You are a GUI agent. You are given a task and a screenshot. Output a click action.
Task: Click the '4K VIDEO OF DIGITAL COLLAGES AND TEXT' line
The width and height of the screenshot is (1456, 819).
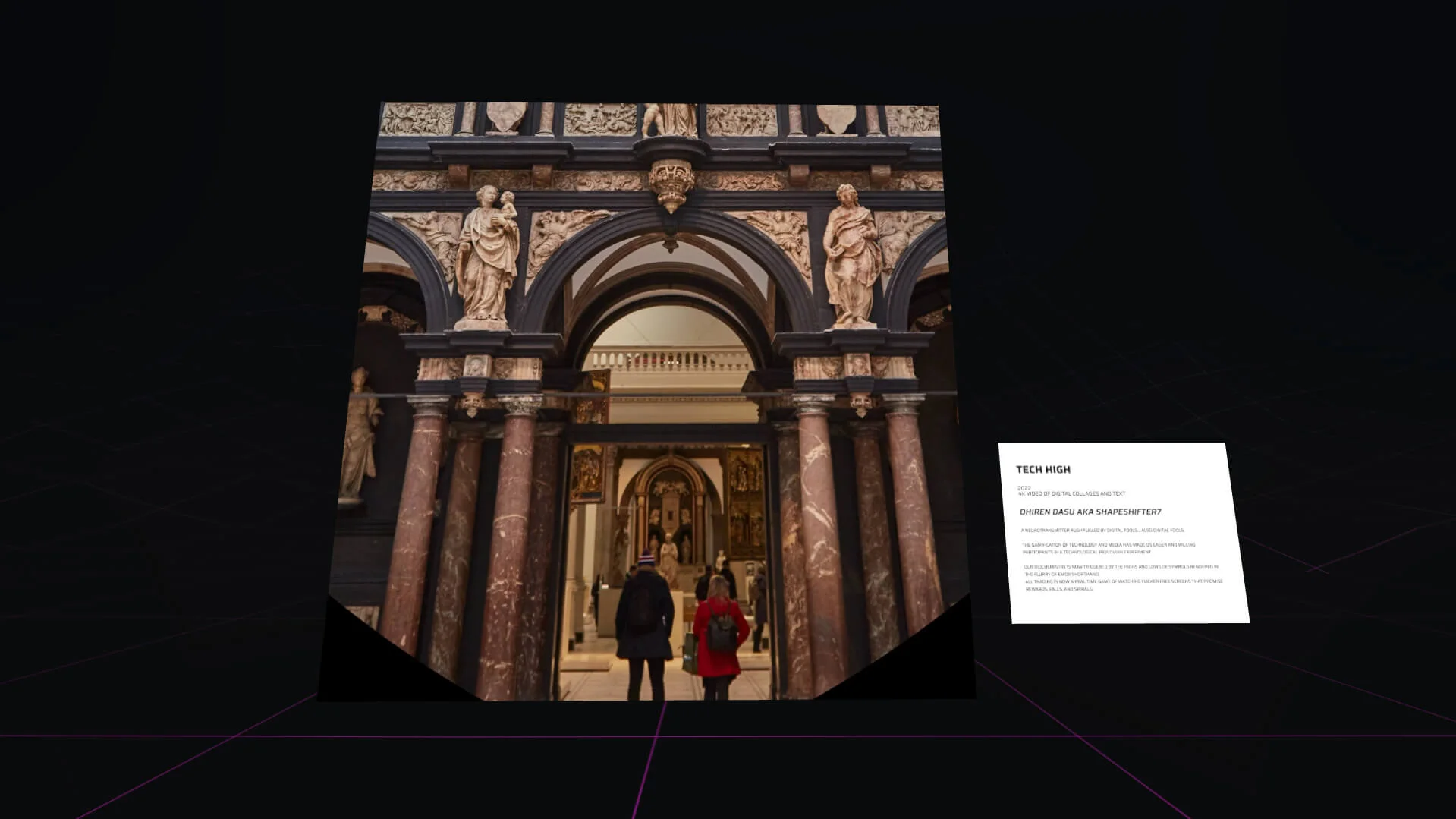(x=1071, y=494)
